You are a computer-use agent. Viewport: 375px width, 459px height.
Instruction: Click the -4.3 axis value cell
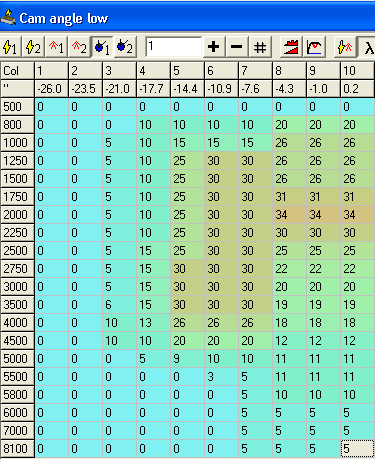(x=290, y=89)
